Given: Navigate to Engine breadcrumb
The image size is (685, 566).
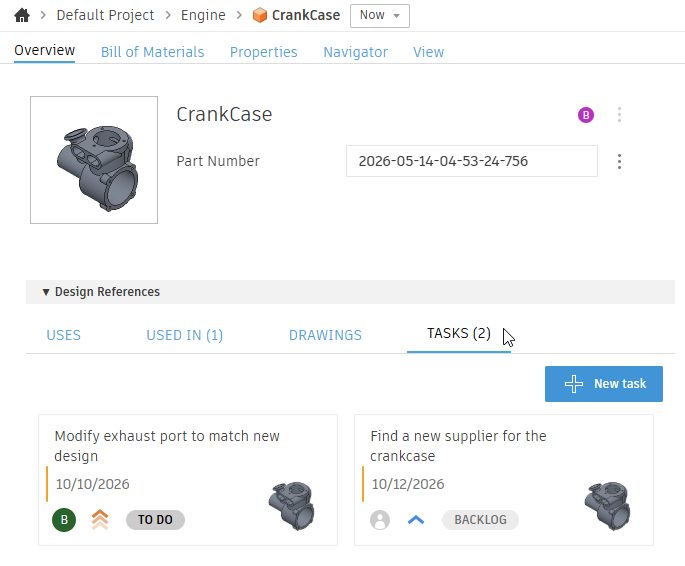Looking at the screenshot, I should pyautogui.click(x=203, y=15).
